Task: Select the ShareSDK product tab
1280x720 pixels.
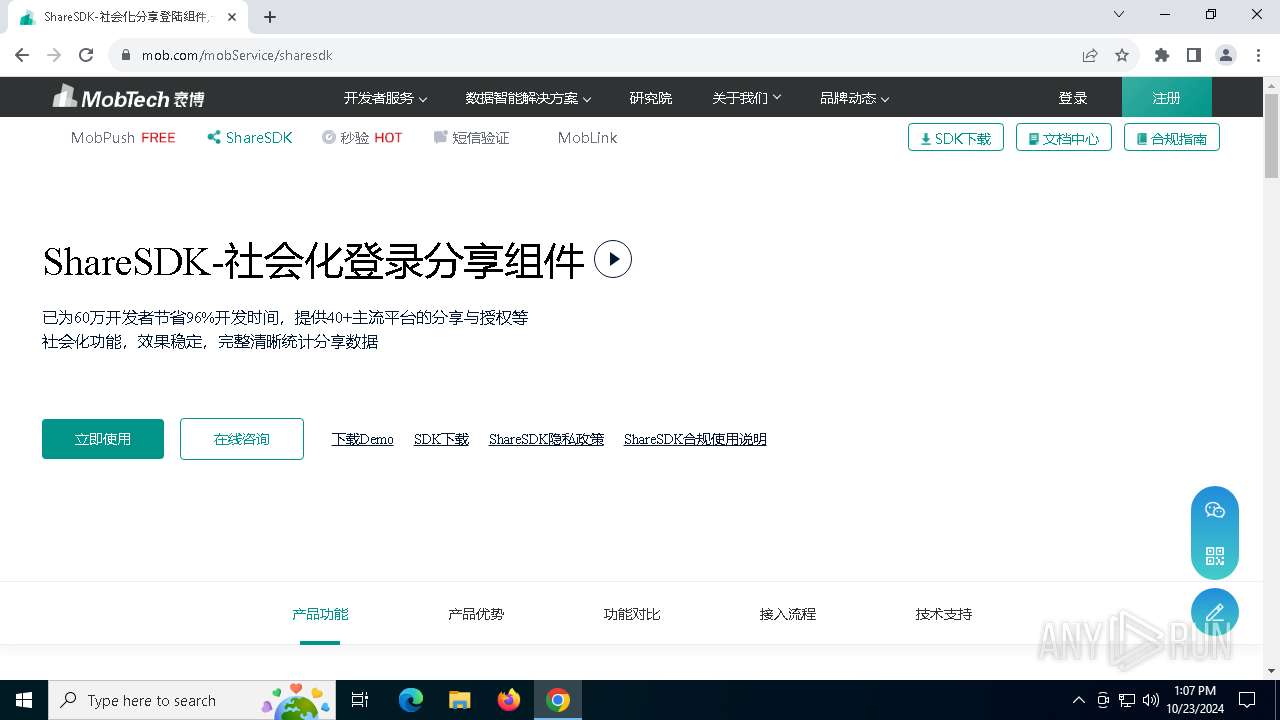Action: (x=250, y=138)
